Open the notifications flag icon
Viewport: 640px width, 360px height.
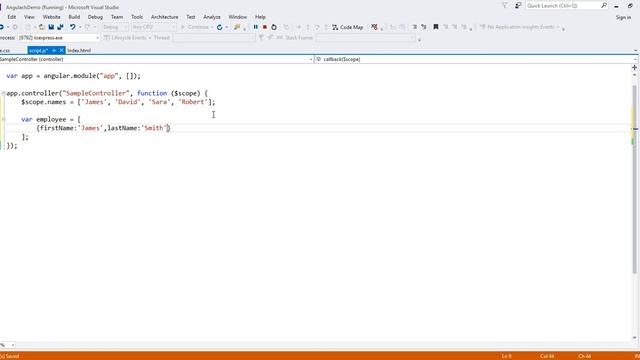click(x=505, y=5)
